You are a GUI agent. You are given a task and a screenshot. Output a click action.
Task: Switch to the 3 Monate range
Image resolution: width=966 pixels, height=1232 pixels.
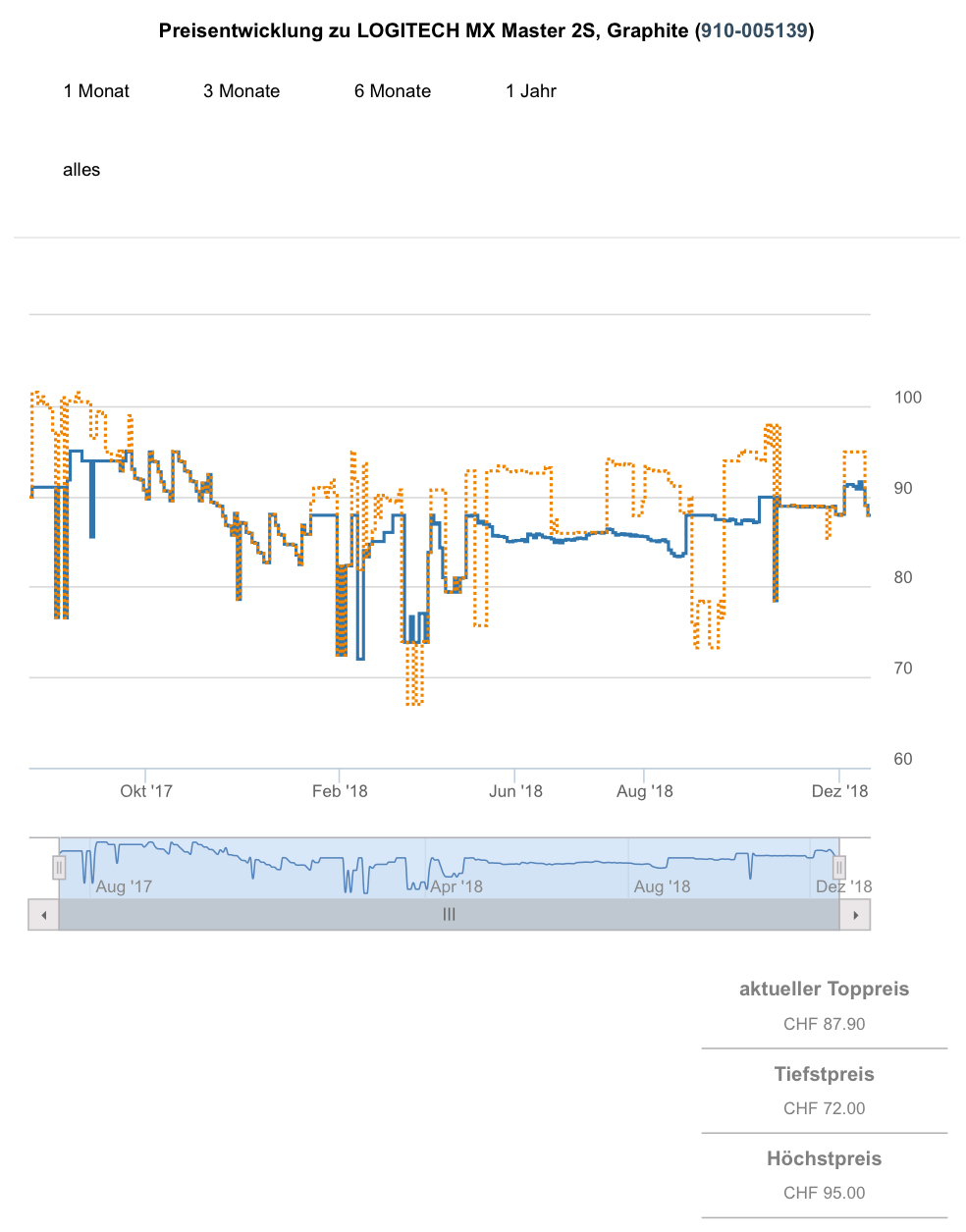pyautogui.click(x=241, y=91)
